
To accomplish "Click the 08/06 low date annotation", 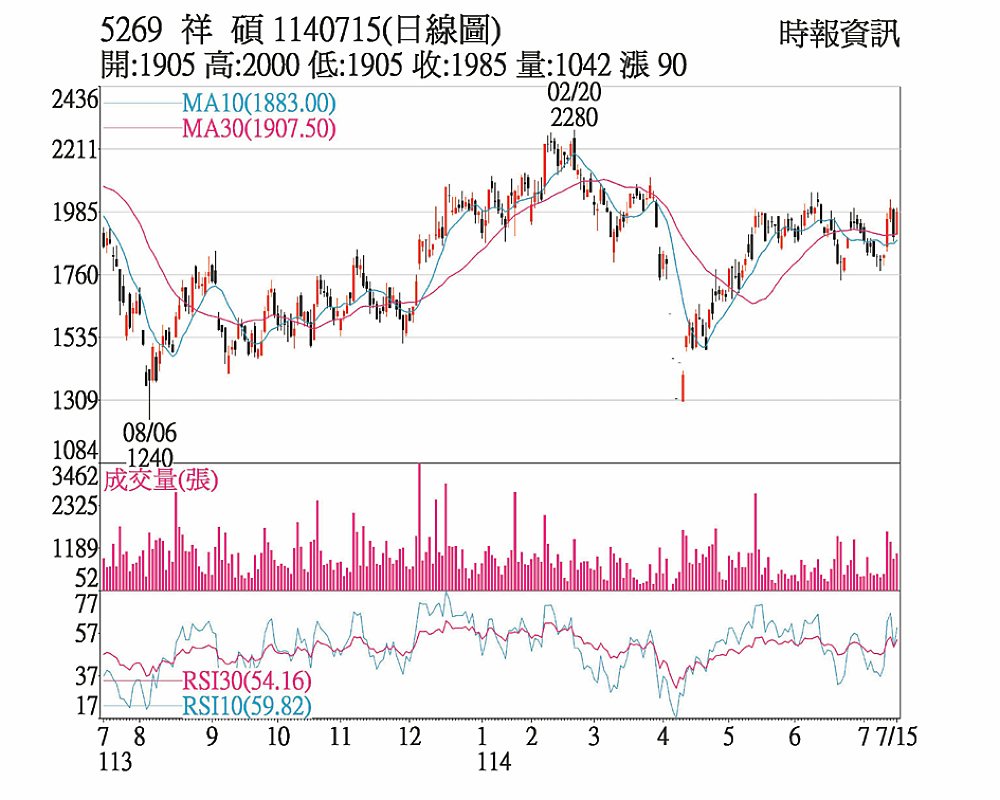I will point(150,433).
